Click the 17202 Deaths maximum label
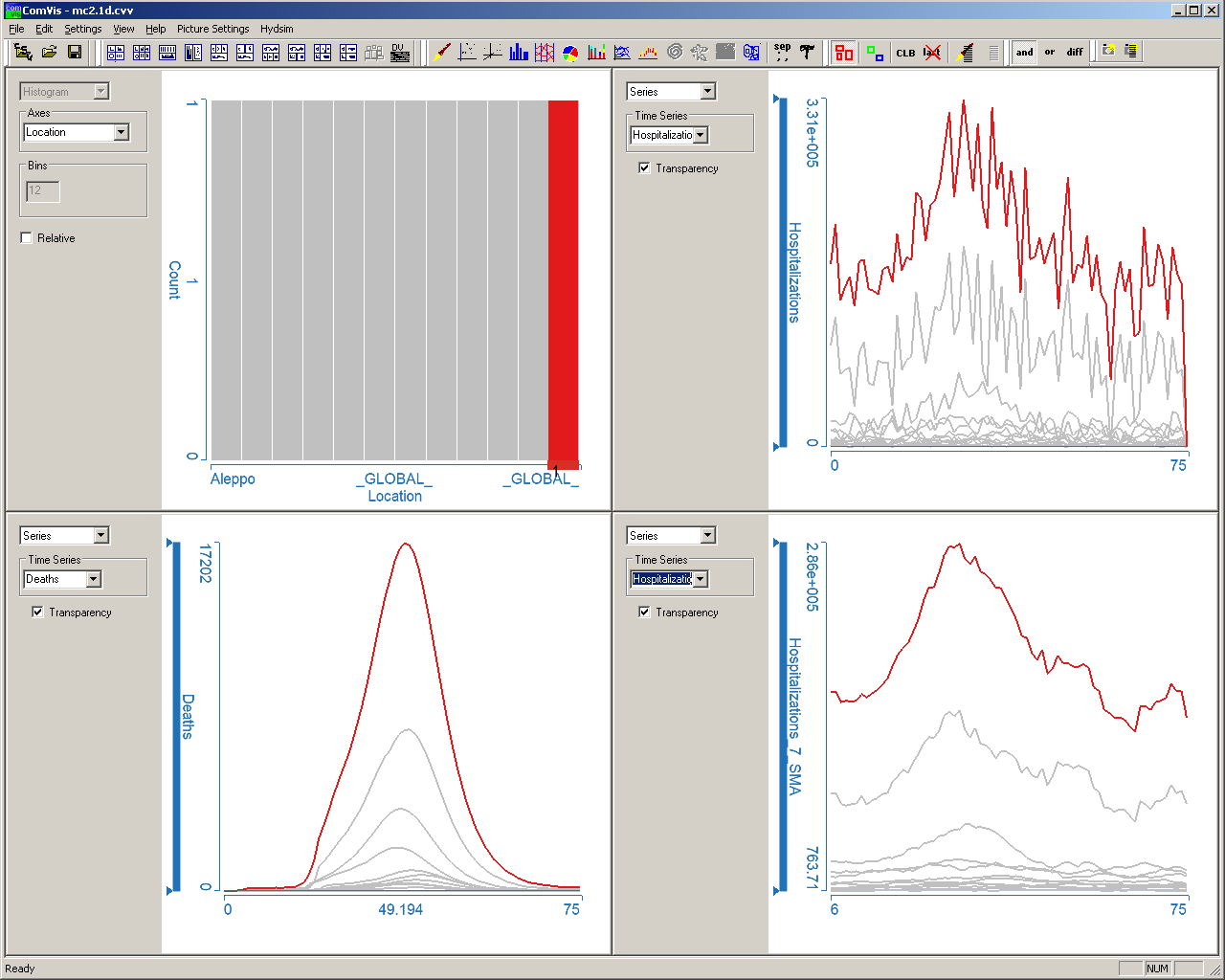The width and height of the screenshot is (1225, 980). tap(204, 564)
